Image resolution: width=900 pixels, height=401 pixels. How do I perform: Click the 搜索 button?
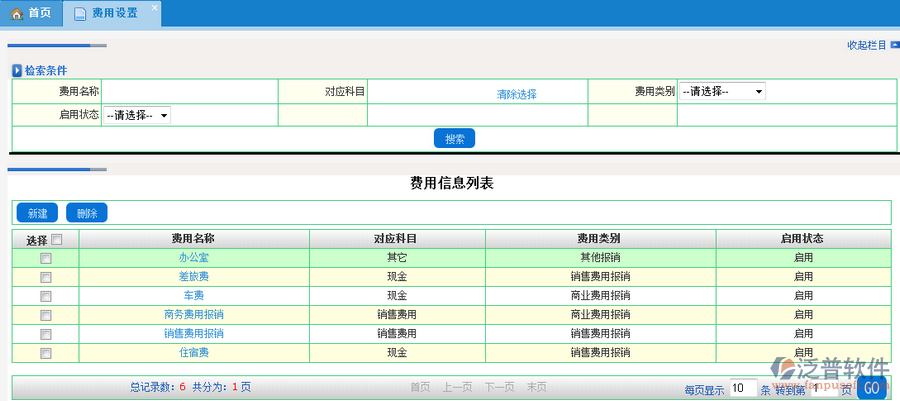(x=454, y=139)
